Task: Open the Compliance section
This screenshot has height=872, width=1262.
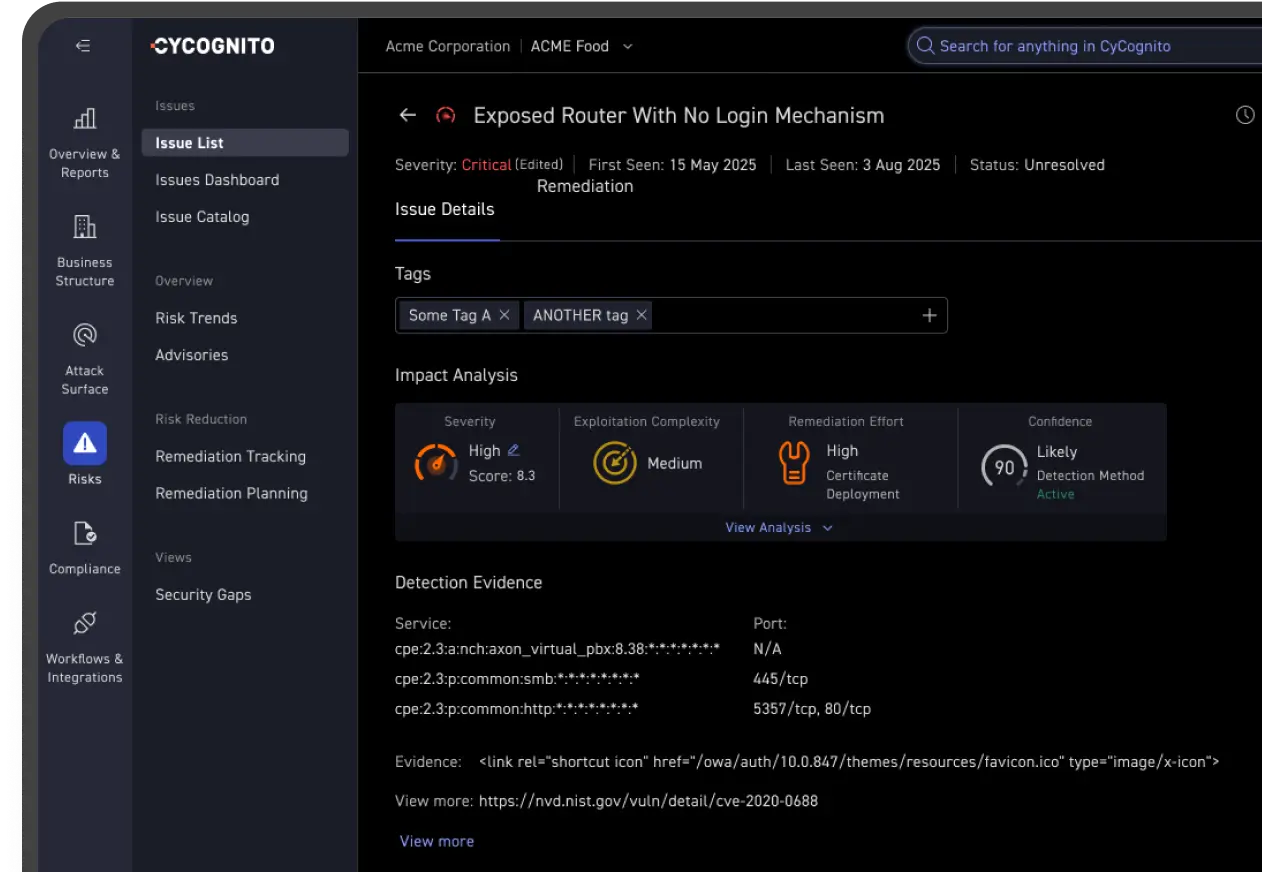Action: [85, 548]
